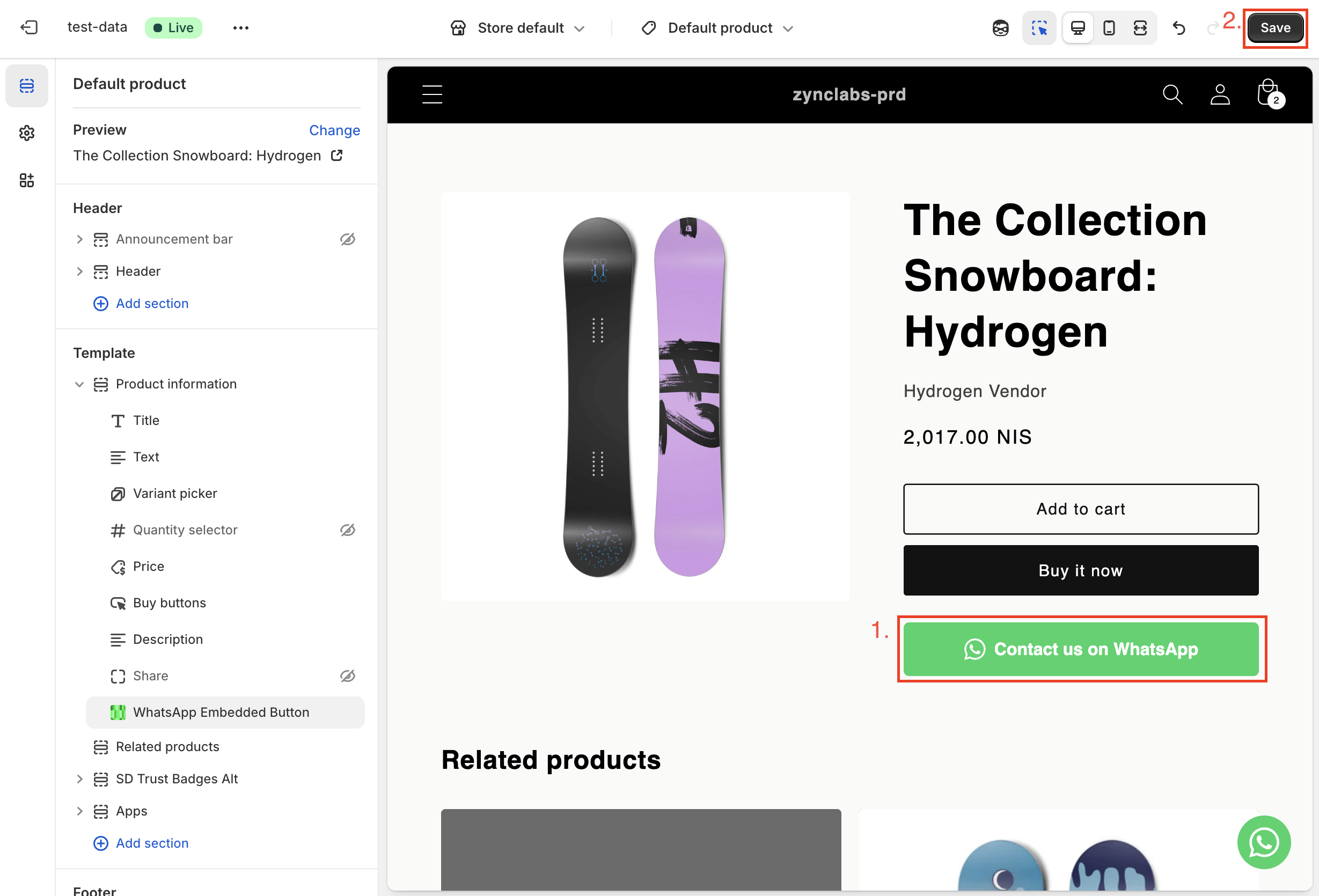The image size is (1319, 896).
Task: Toggle visibility of Quantity selector block
Action: click(347, 530)
